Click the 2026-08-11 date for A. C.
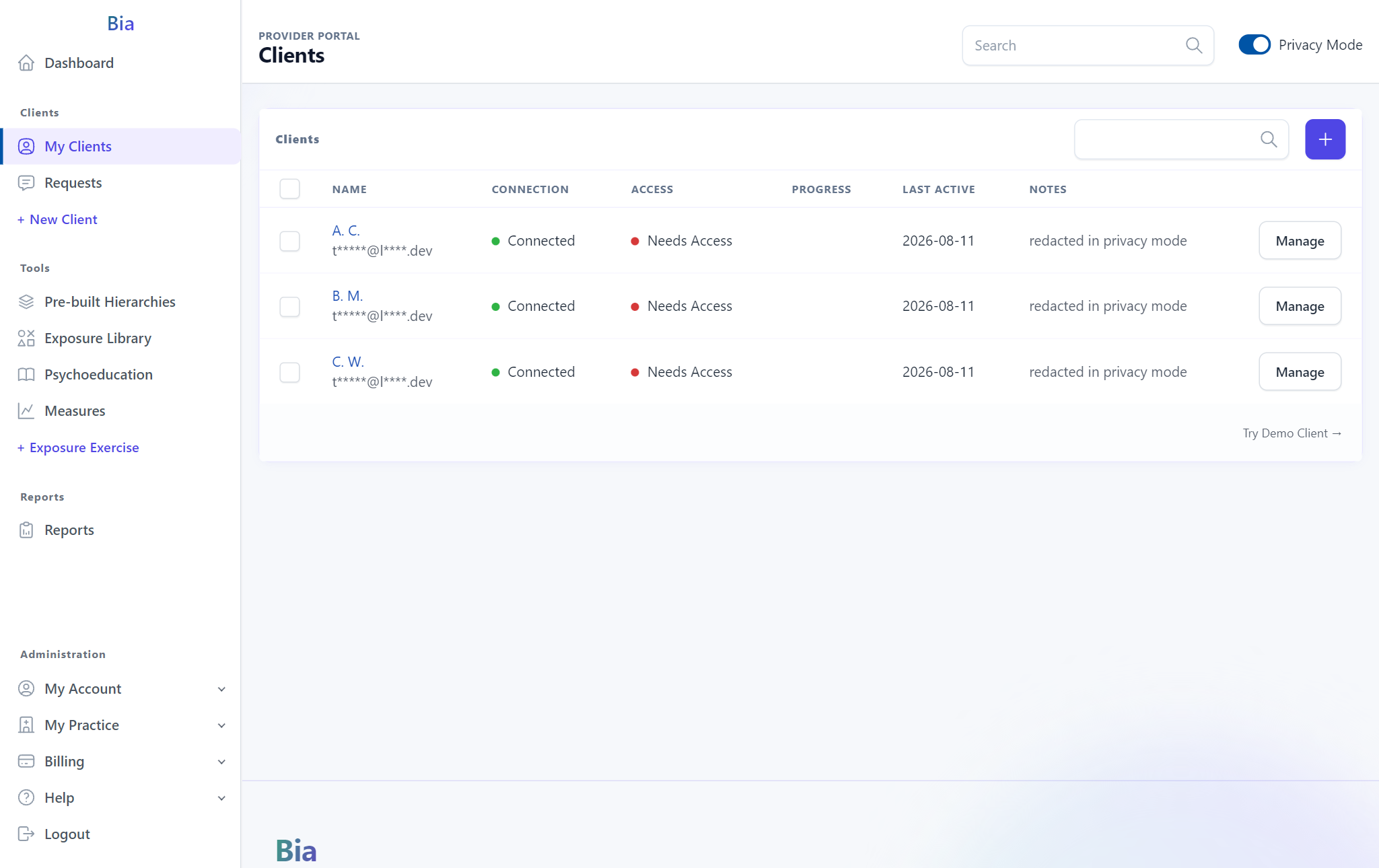Viewport: 1379px width, 868px height. 938,241
